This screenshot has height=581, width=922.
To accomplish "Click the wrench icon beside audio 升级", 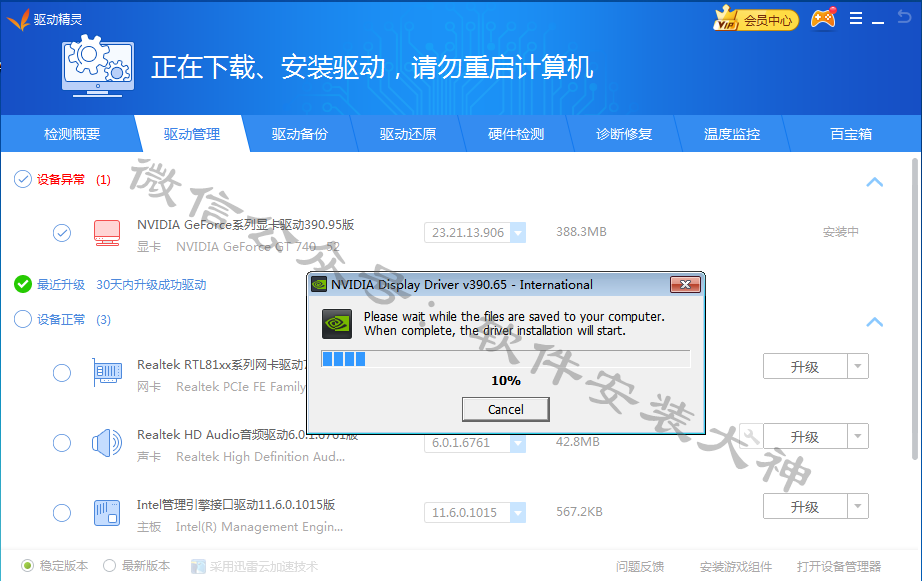I will [x=751, y=436].
